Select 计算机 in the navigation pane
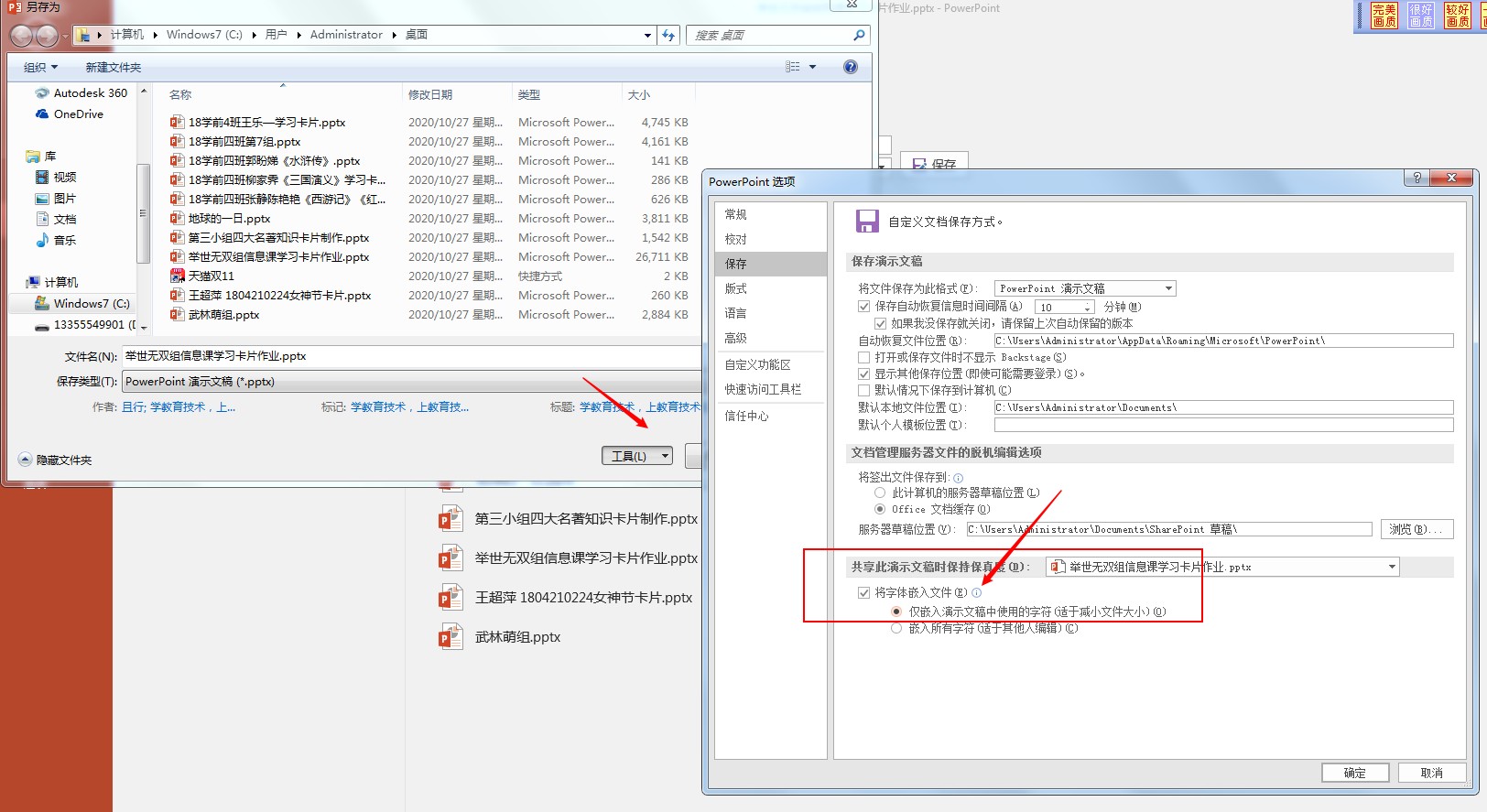Screen dimensions: 1487x812 [x=53, y=282]
